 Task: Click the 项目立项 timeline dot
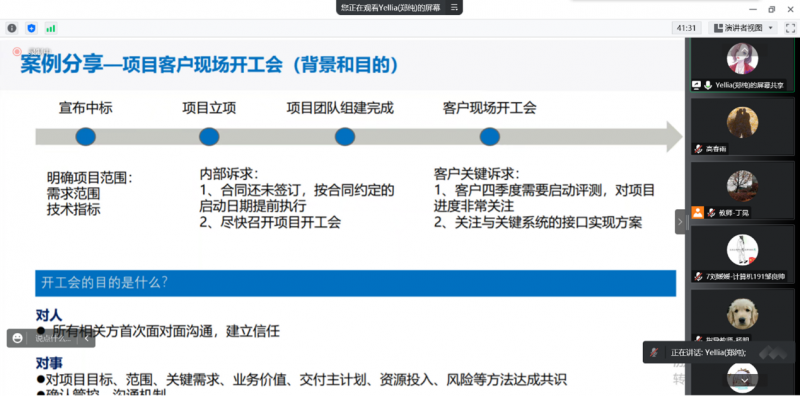point(209,137)
